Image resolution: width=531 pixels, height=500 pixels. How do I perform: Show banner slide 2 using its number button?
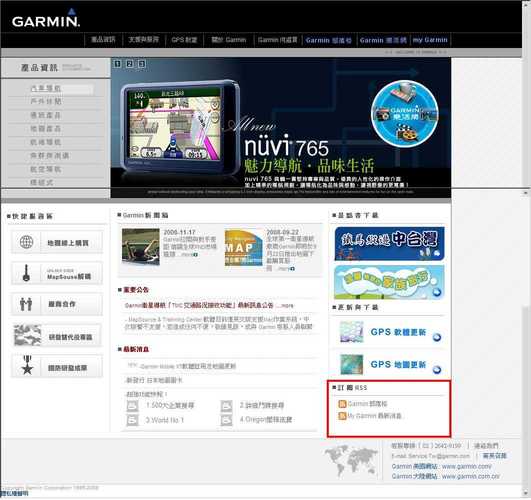(129, 63)
